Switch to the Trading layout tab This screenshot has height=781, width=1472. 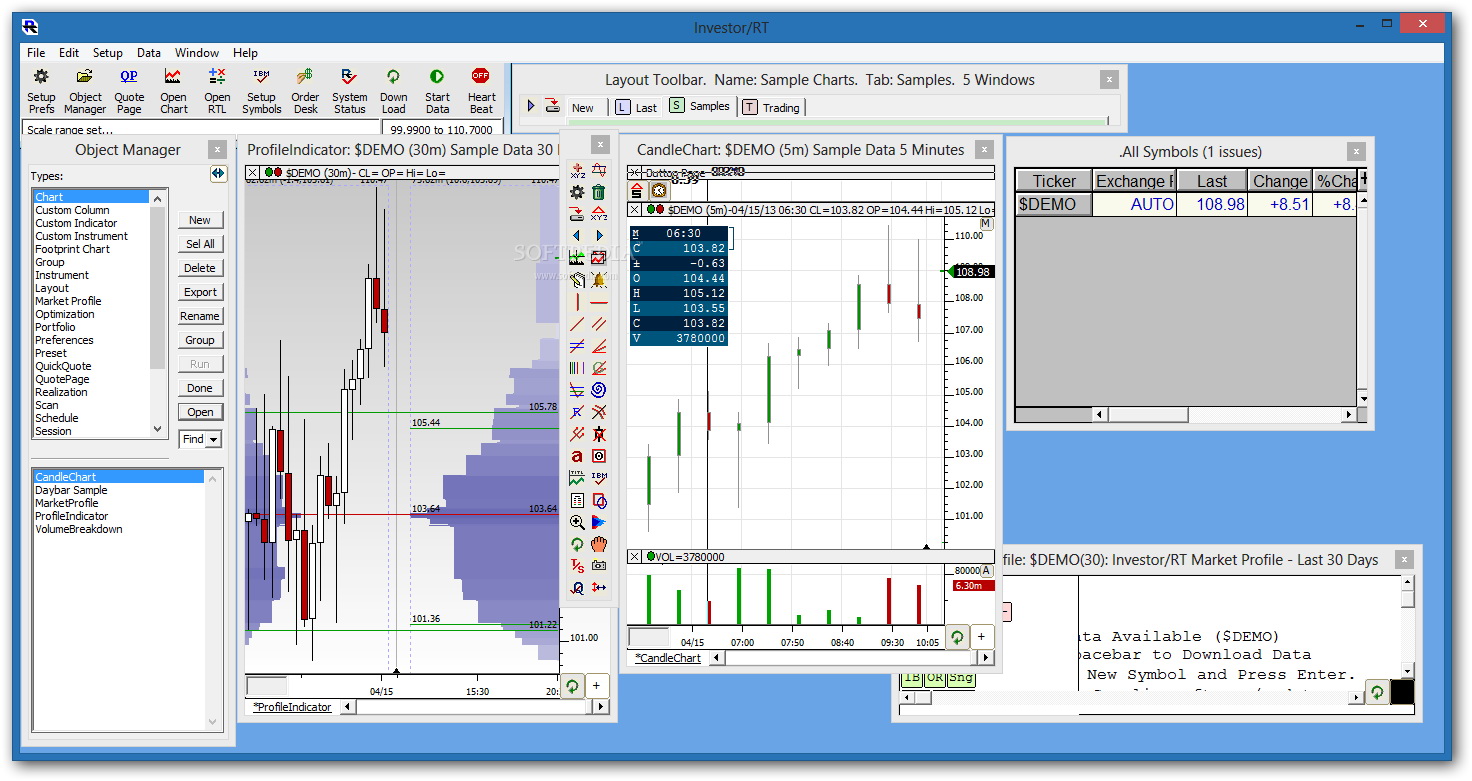(x=771, y=107)
